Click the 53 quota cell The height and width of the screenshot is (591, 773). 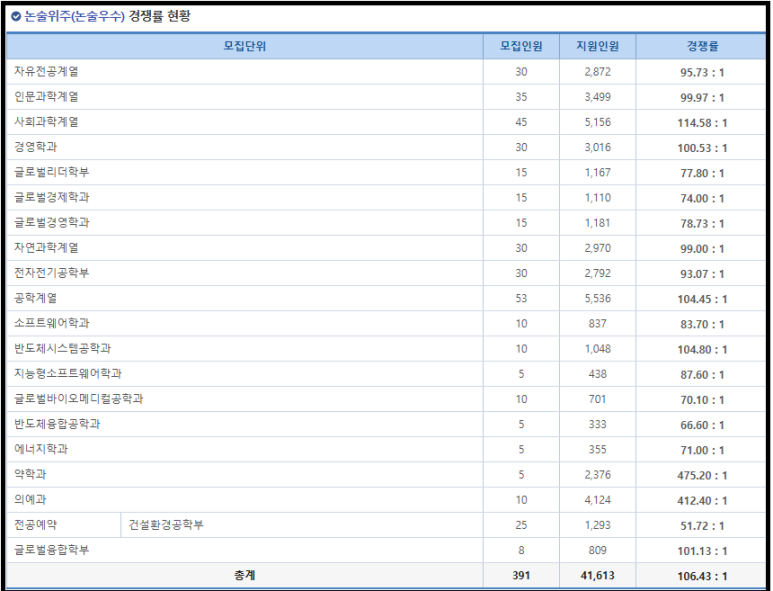521,298
